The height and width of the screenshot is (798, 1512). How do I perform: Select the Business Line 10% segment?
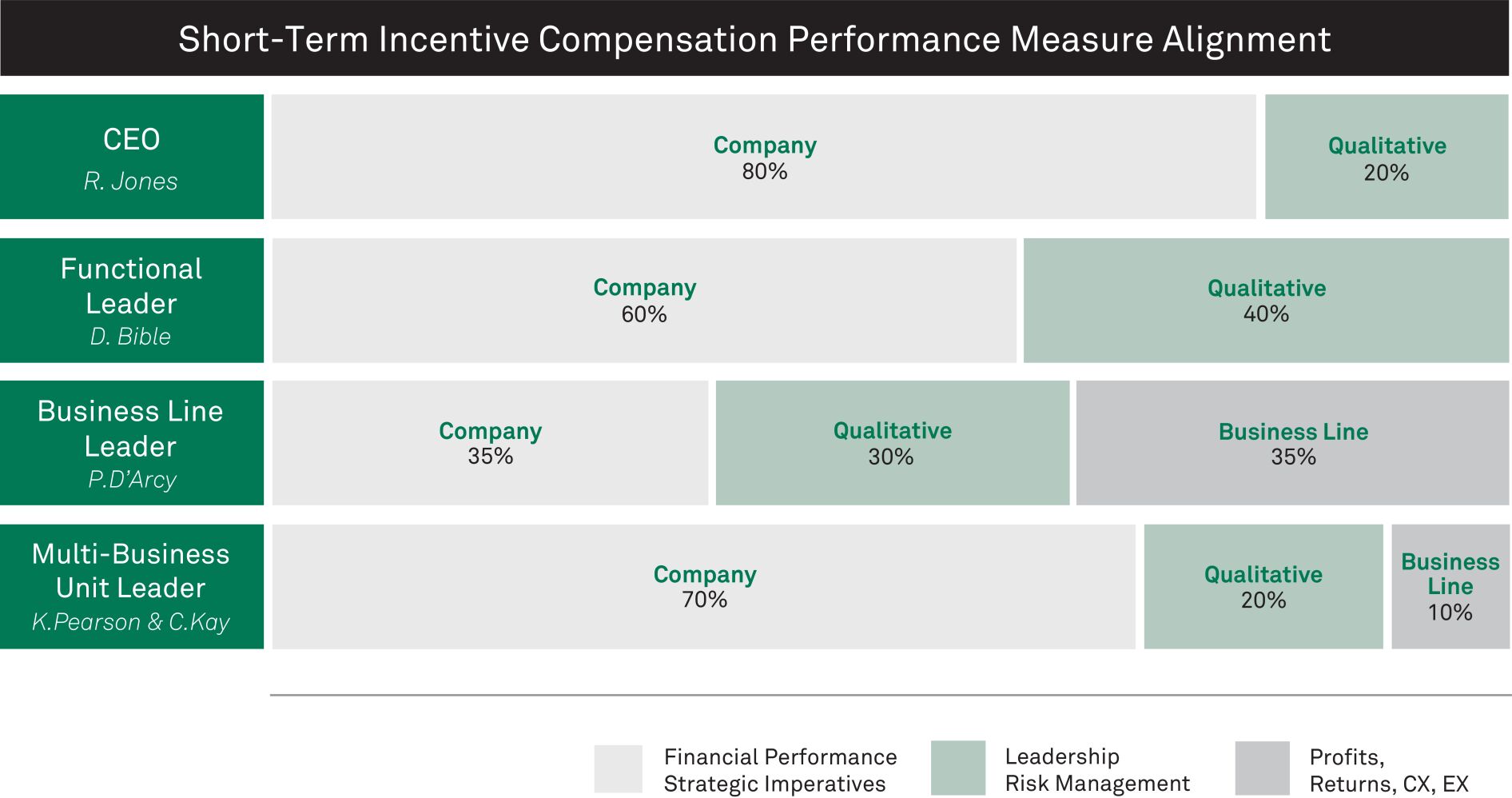(1450, 586)
